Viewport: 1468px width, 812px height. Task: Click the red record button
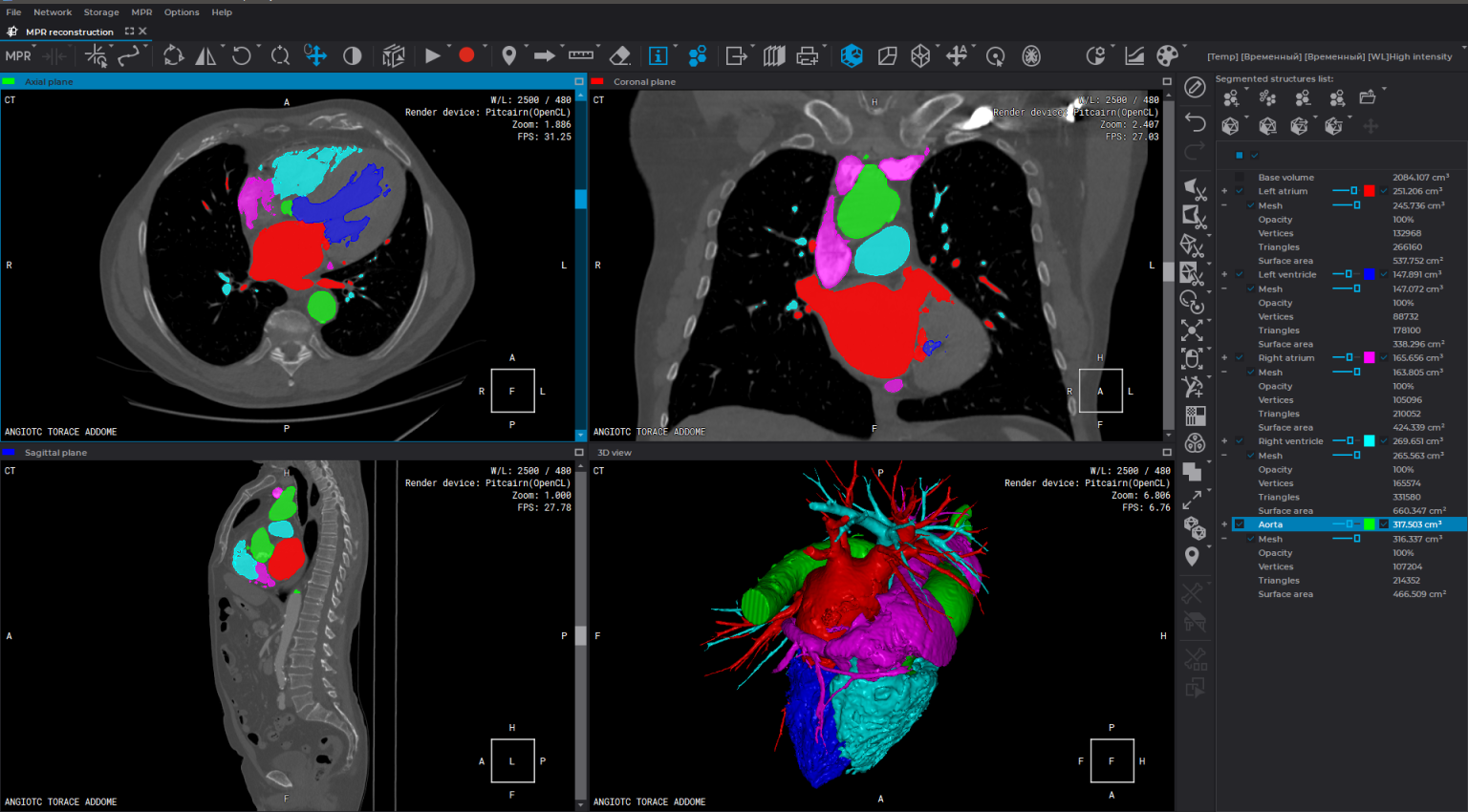[466, 55]
